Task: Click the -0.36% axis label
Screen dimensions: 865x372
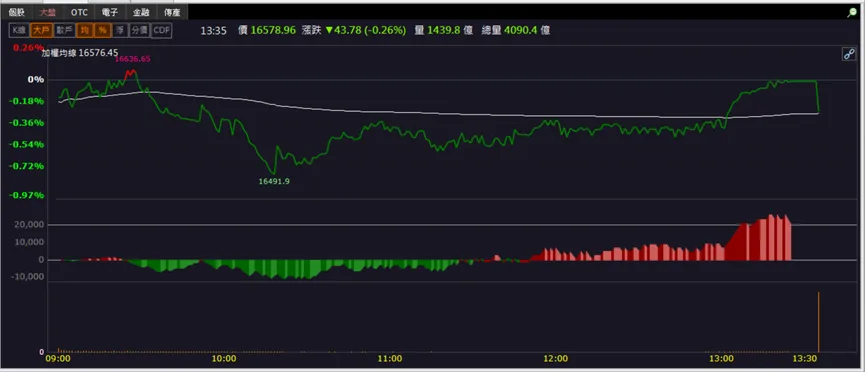Action: click(x=27, y=123)
